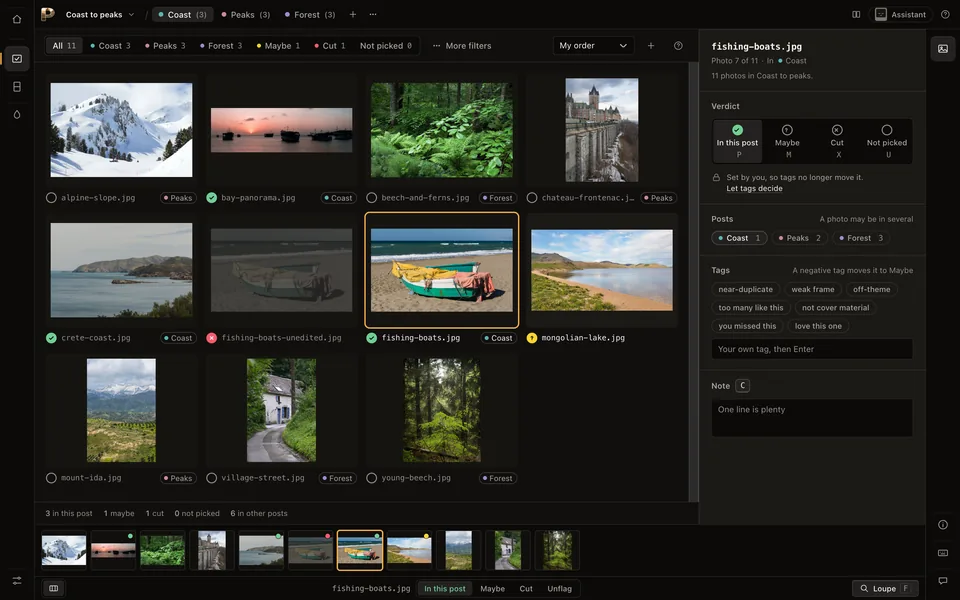Viewport: 960px width, 600px height.
Task: Click Unflag in the bottom bar
Action: (560, 588)
